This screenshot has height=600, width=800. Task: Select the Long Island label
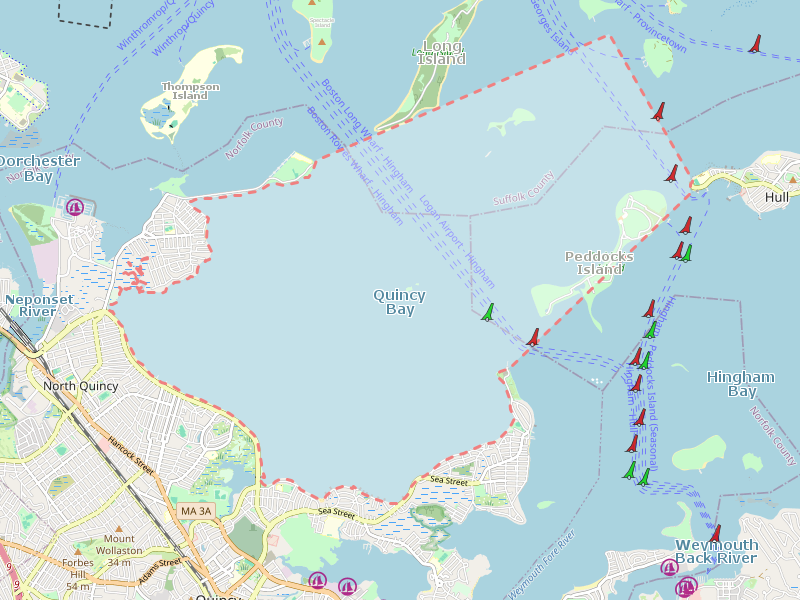(444, 52)
